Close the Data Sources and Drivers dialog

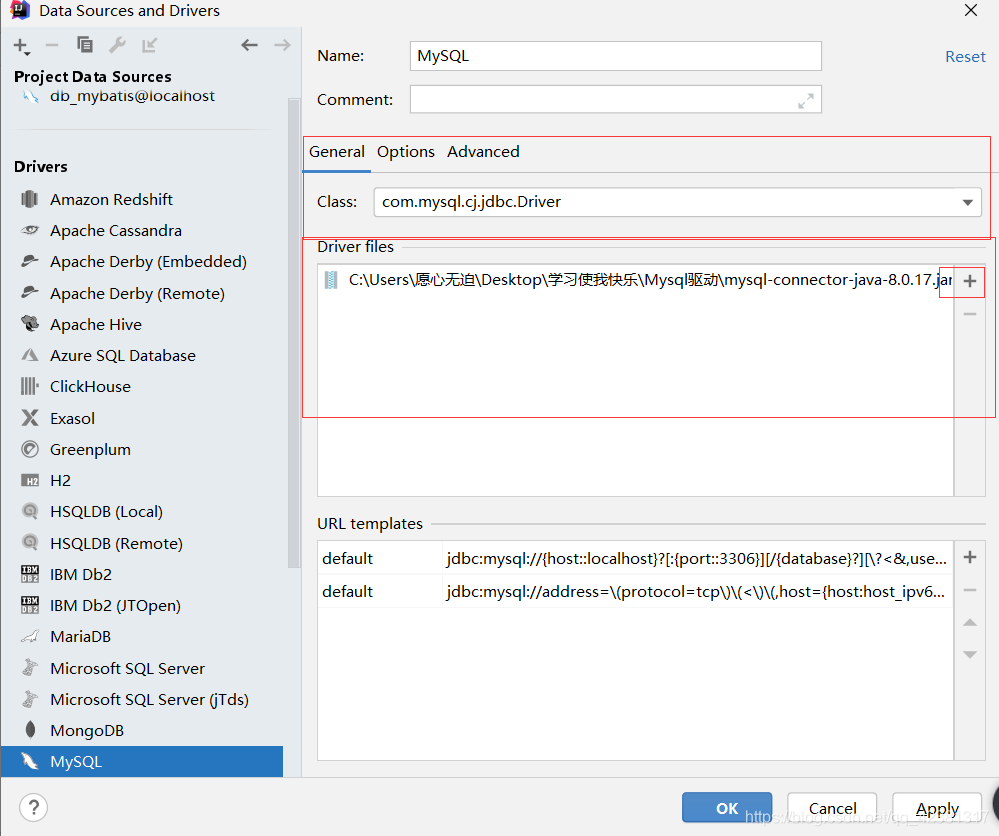click(x=970, y=11)
